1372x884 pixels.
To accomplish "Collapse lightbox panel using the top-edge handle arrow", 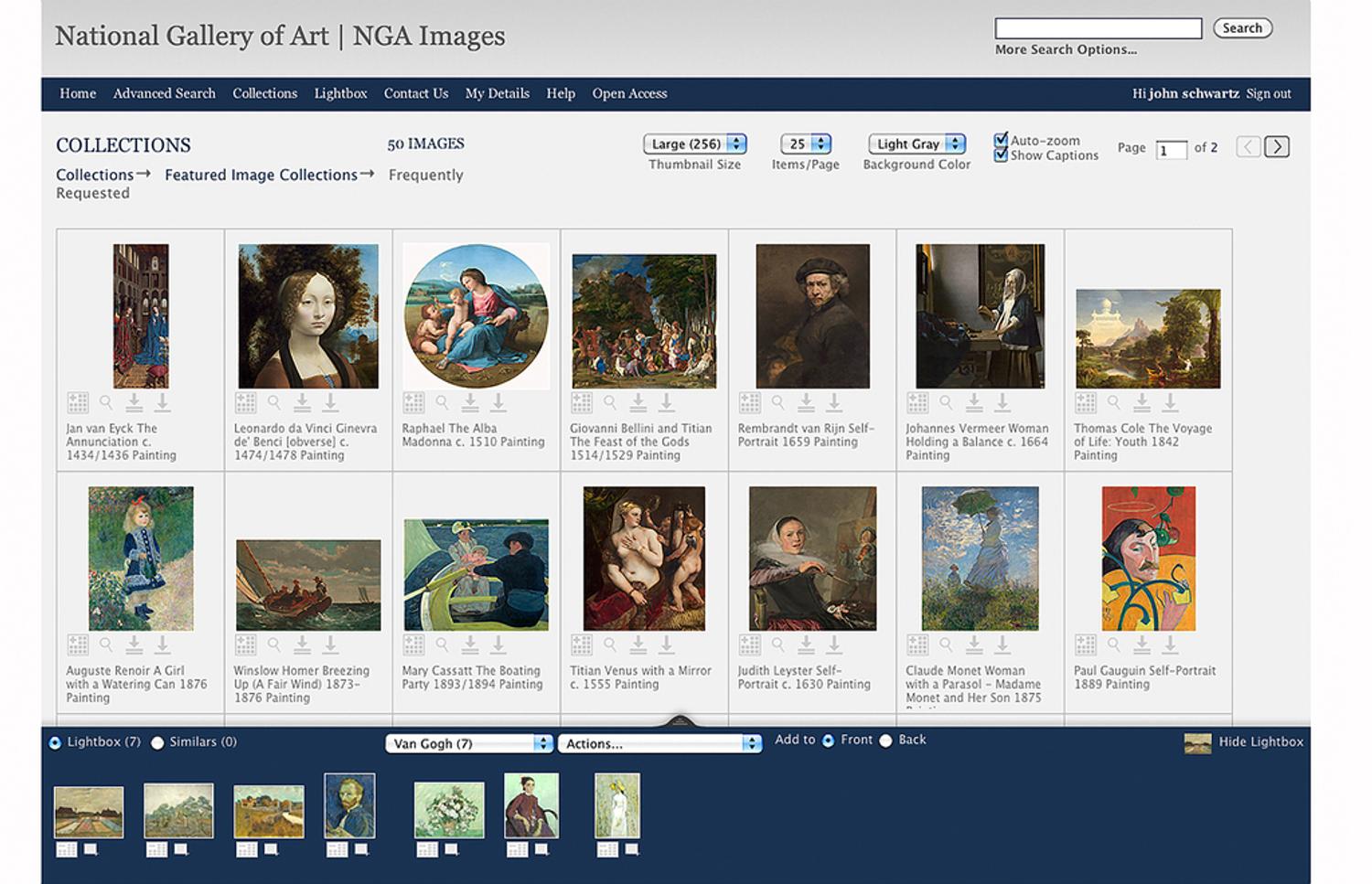I will coord(680,721).
